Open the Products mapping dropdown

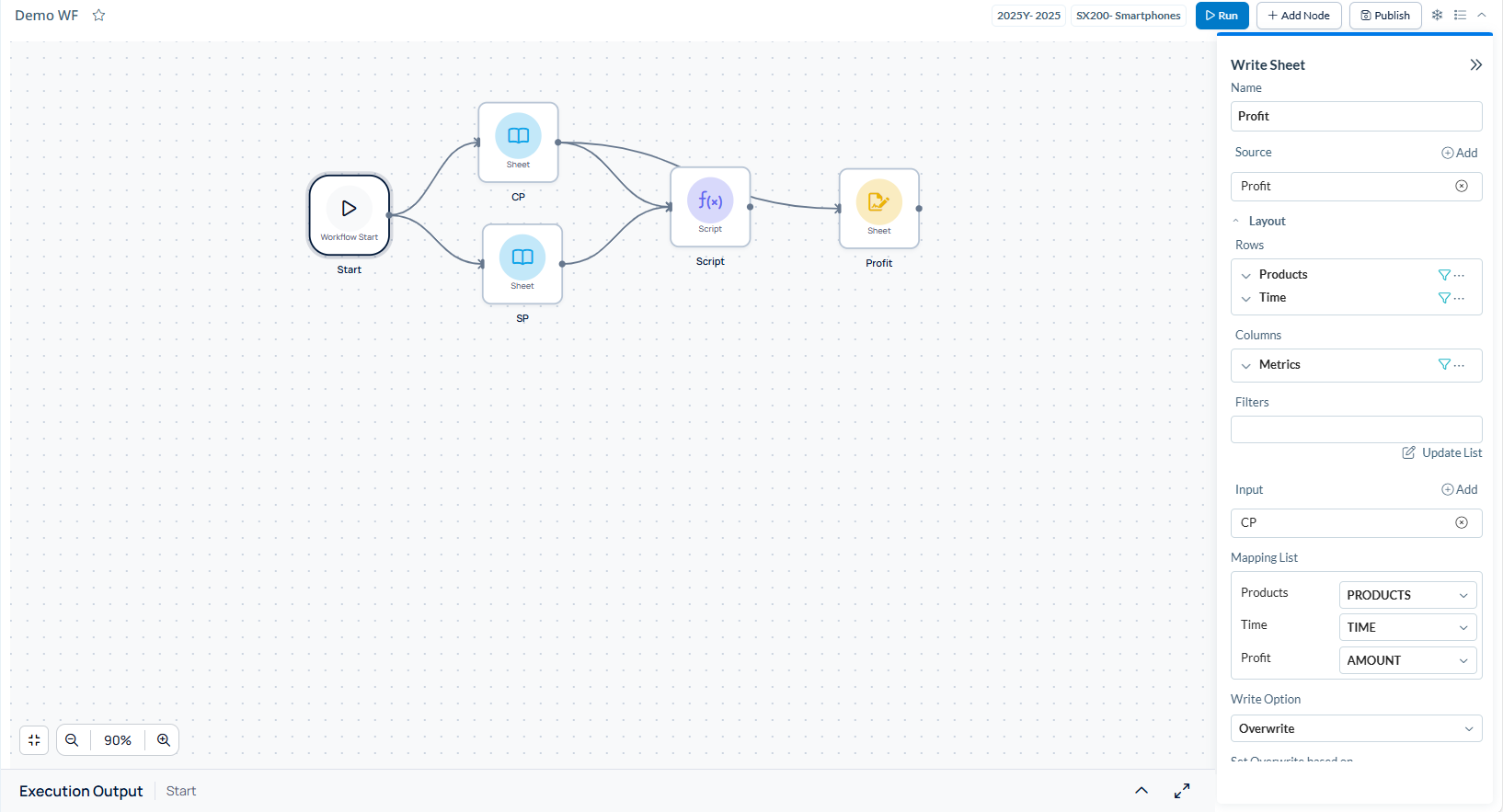pos(1407,595)
